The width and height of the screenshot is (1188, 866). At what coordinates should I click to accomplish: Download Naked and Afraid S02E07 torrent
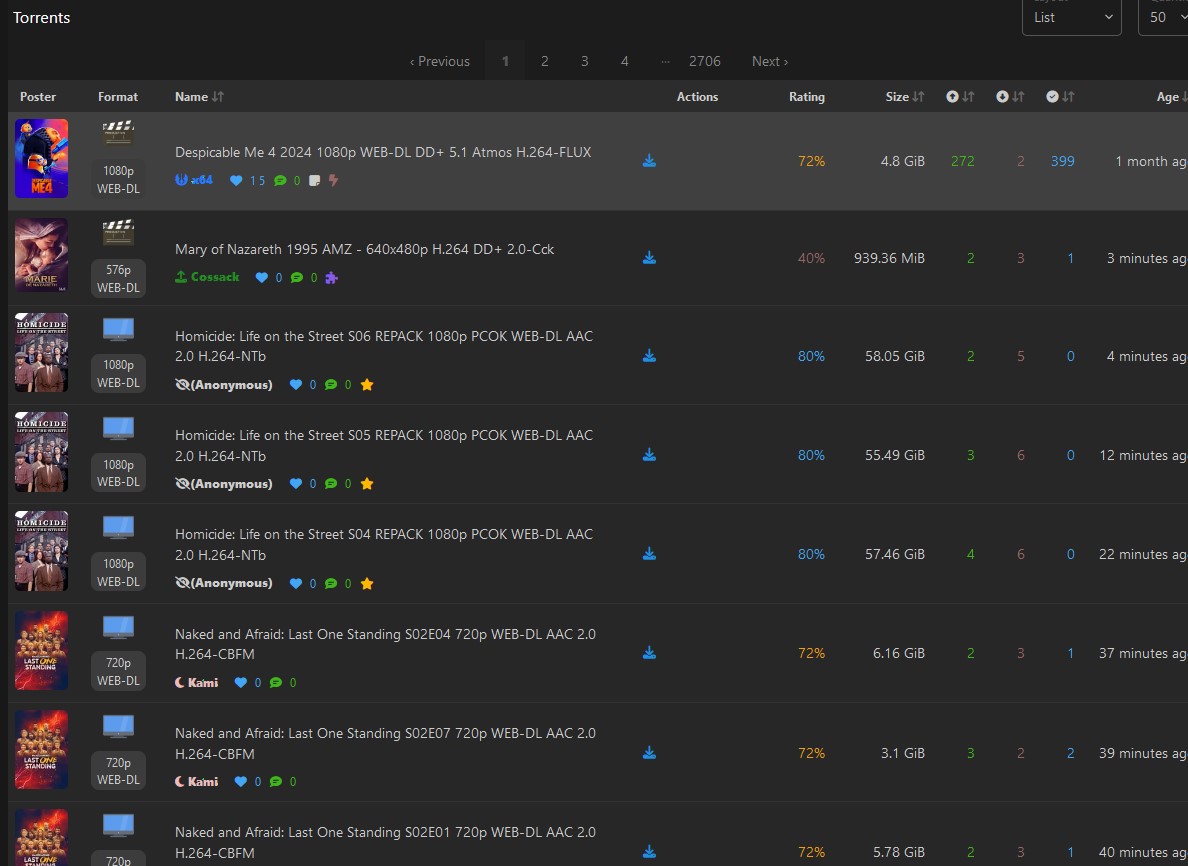point(649,753)
